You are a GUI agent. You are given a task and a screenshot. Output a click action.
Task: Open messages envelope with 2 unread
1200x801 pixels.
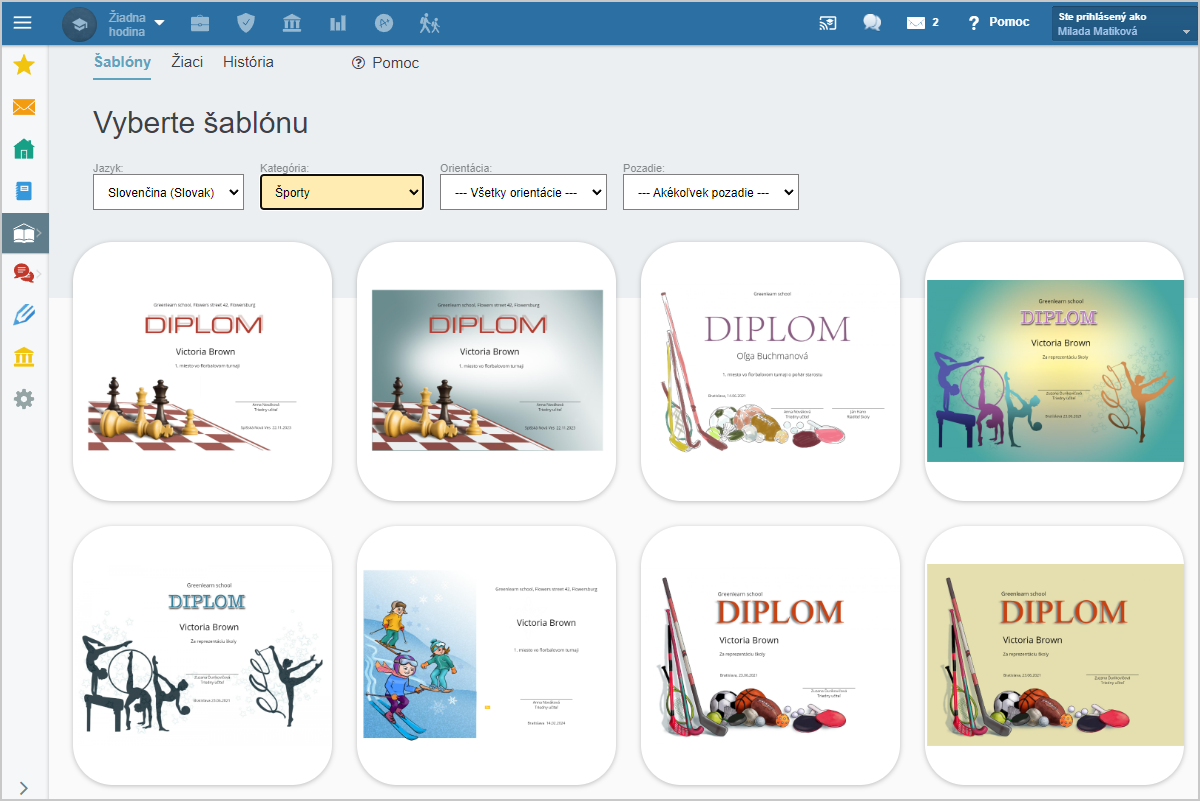(x=921, y=23)
